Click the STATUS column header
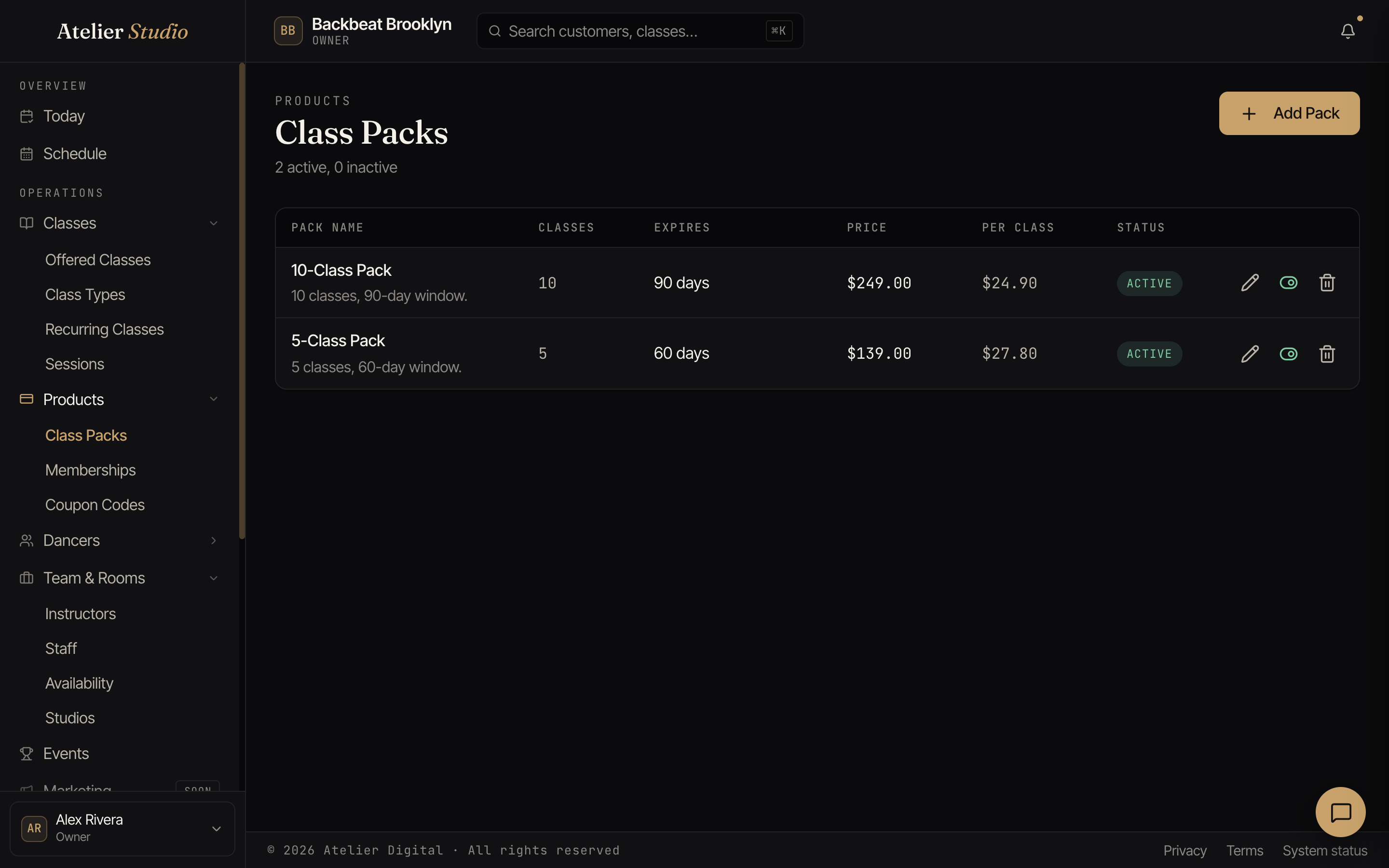 1141,227
